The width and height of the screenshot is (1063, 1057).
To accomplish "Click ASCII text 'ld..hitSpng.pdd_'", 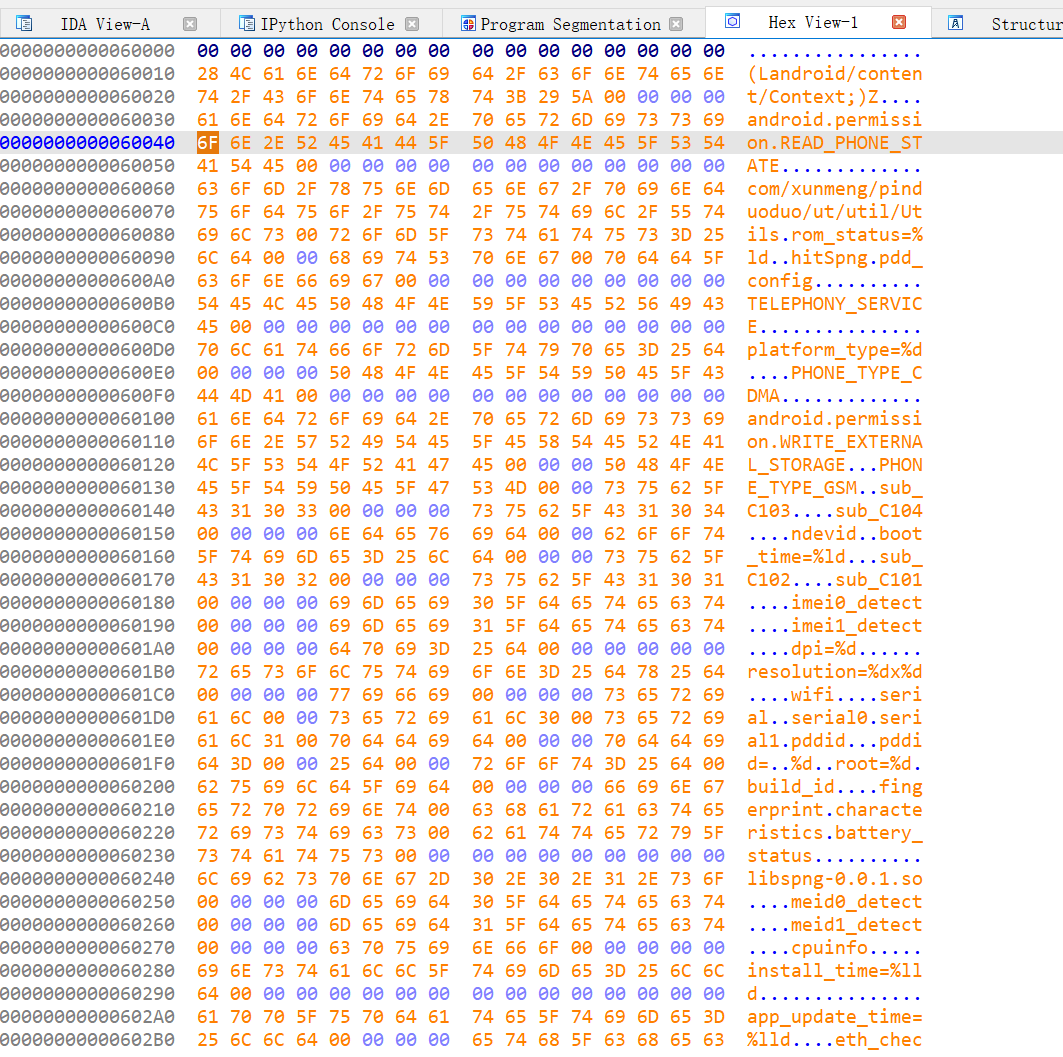I will [x=835, y=258].
